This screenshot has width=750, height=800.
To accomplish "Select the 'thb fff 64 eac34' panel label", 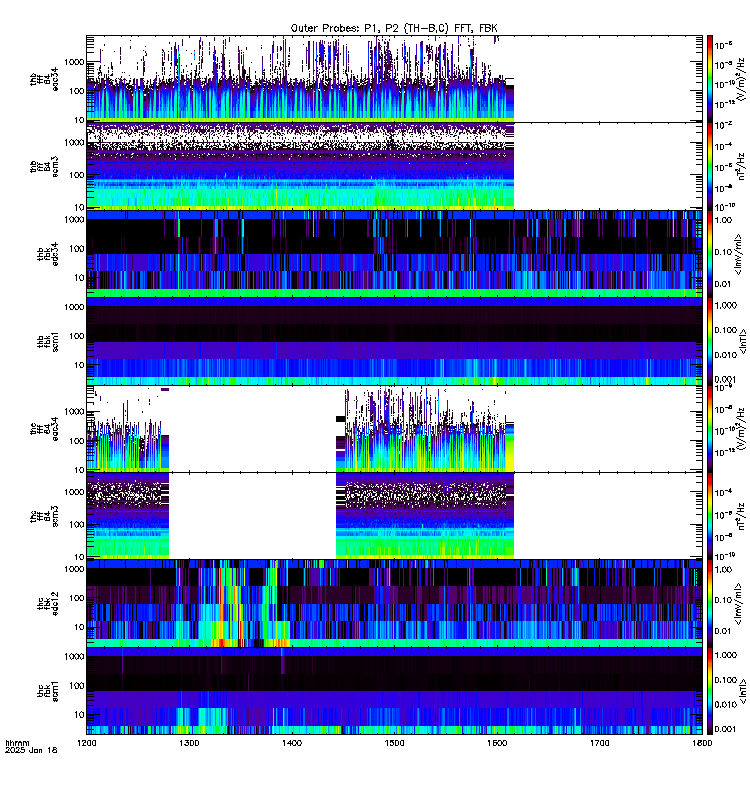I will (x=44, y=80).
